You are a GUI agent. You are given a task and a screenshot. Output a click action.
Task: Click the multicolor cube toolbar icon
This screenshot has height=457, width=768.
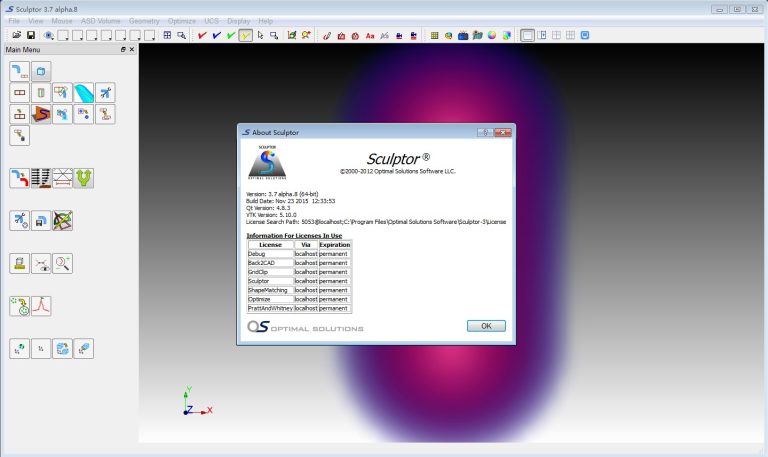pos(506,35)
